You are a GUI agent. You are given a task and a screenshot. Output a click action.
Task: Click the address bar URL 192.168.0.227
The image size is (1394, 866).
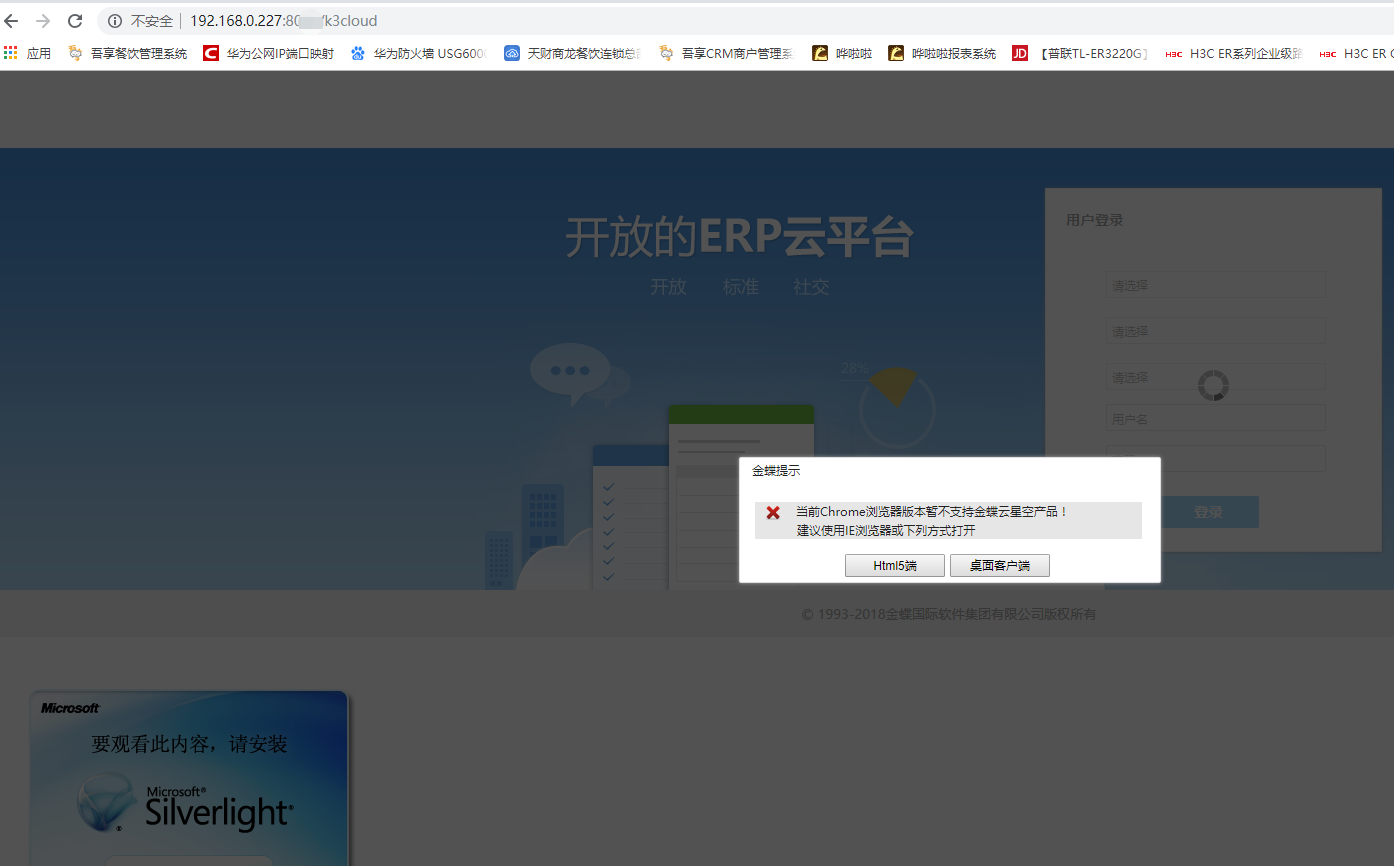283,21
